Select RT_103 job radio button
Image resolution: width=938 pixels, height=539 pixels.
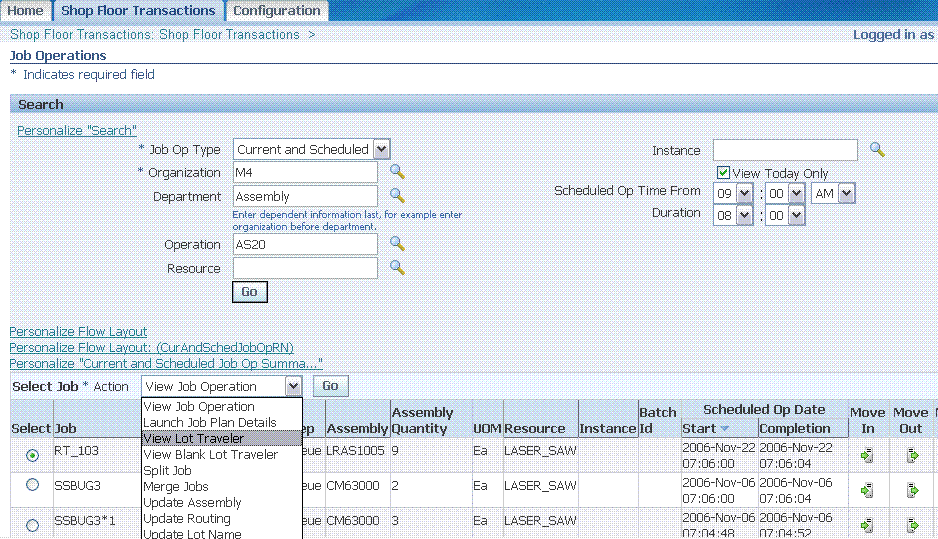pyautogui.click(x=32, y=455)
